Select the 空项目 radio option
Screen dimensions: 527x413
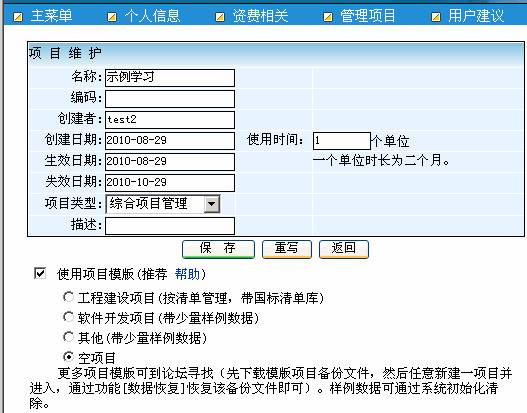click(68, 356)
